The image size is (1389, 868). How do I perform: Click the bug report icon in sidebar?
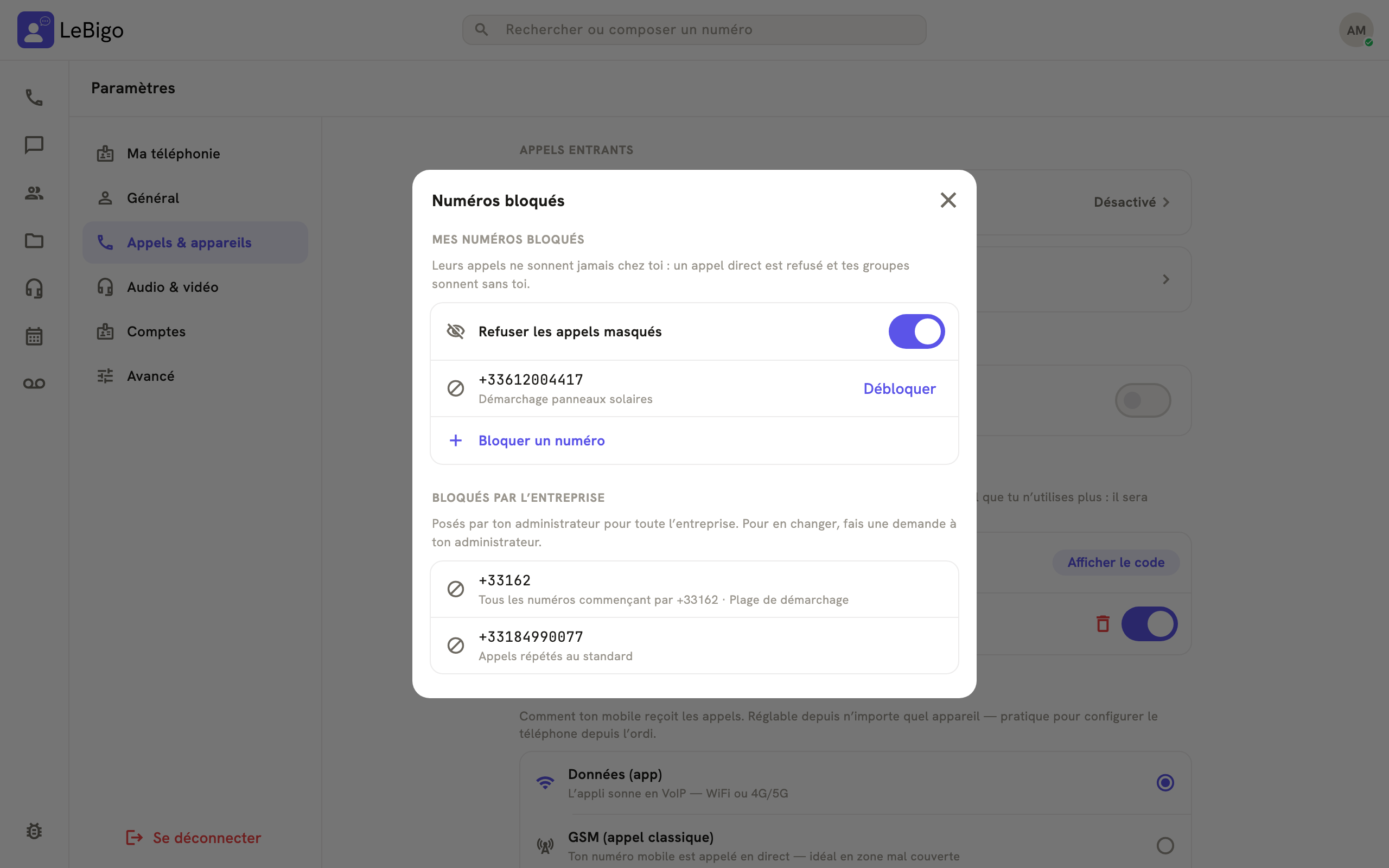[34, 831]
